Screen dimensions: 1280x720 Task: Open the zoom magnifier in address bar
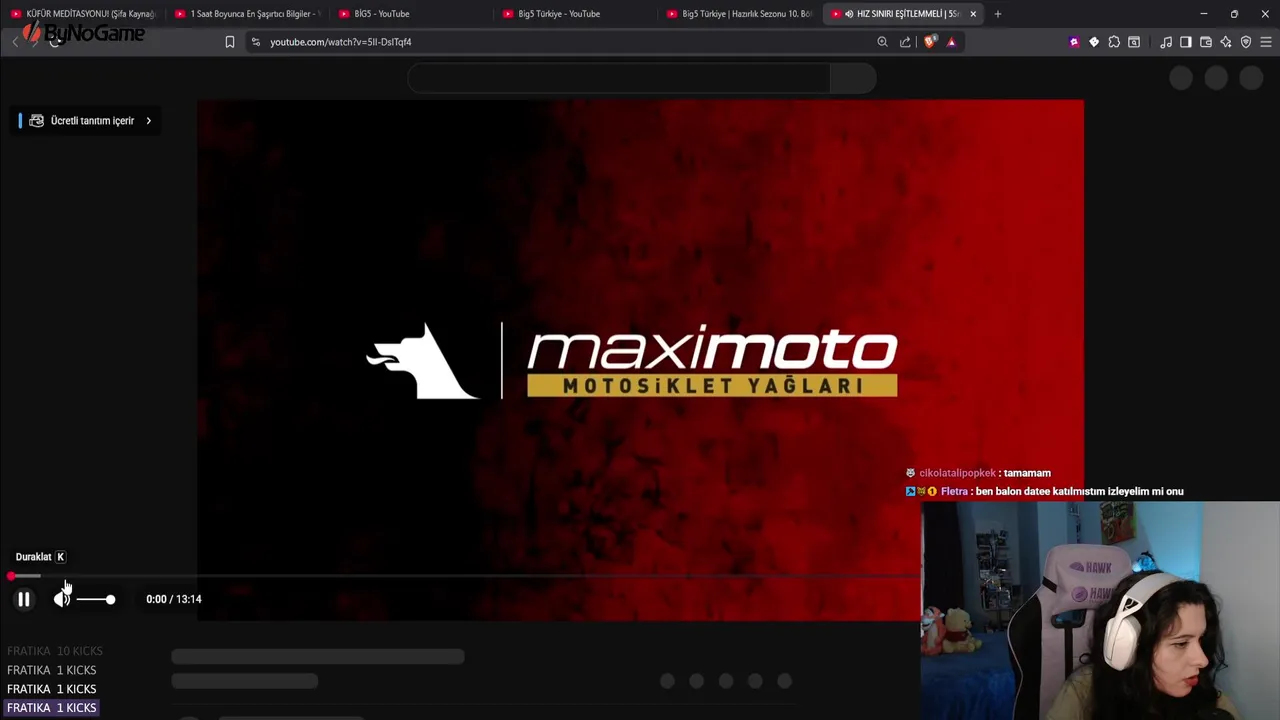pyautogui.click(x=882, y=42)
